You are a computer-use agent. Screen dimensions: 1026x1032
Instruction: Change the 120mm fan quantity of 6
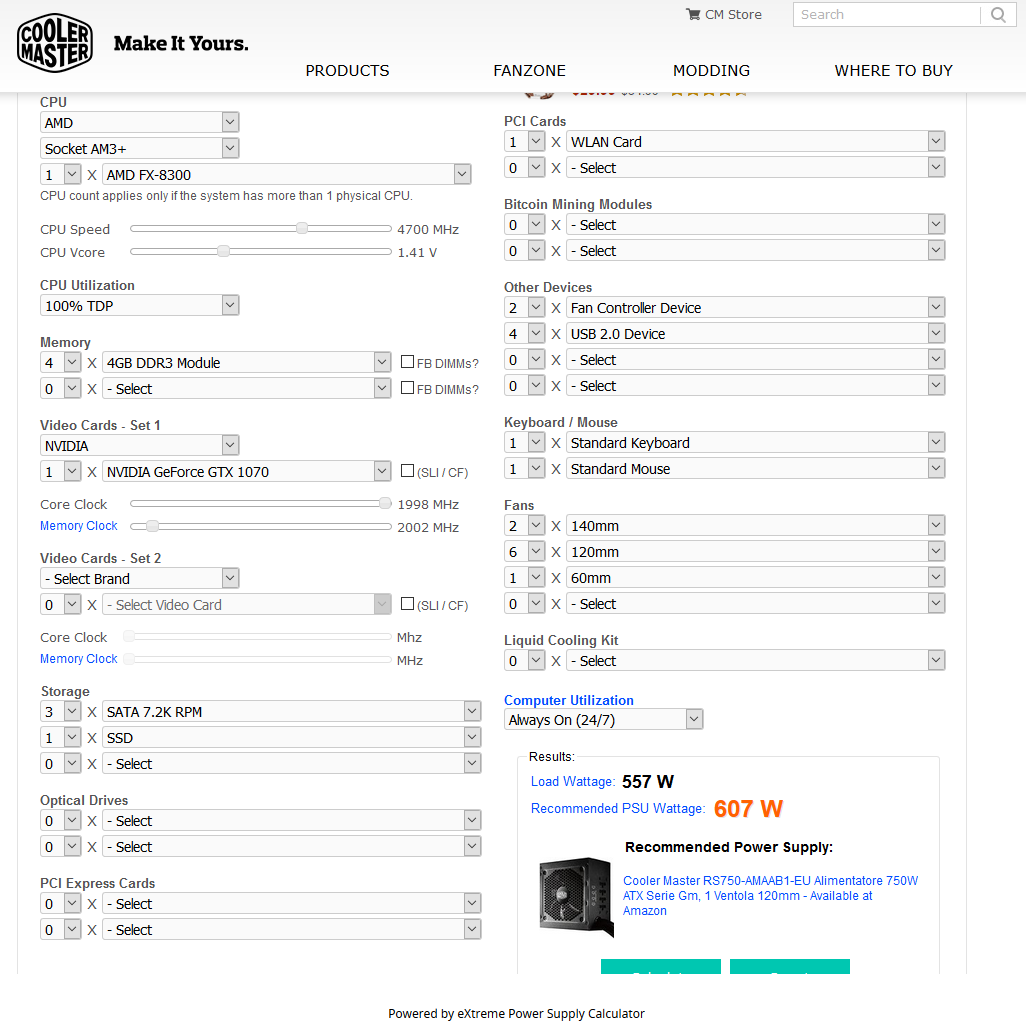[525, 552]
